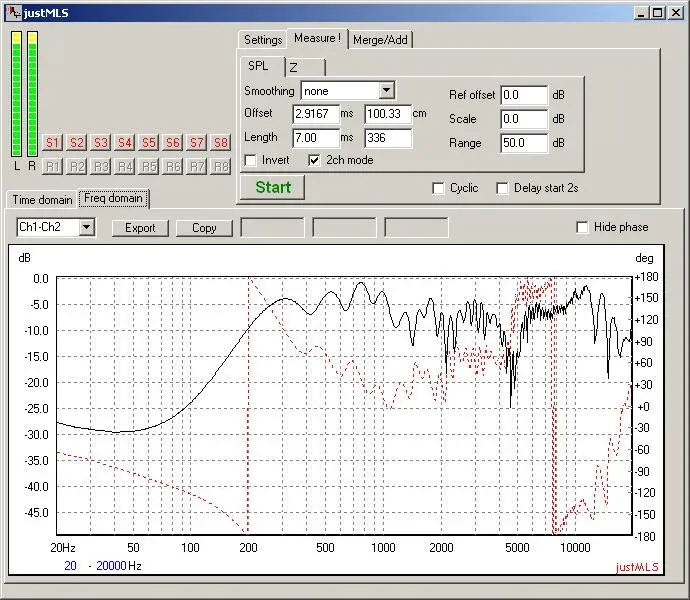Switch to the Z sub-tab
This screenshot has height=600, width=690.
click(306, 67)
